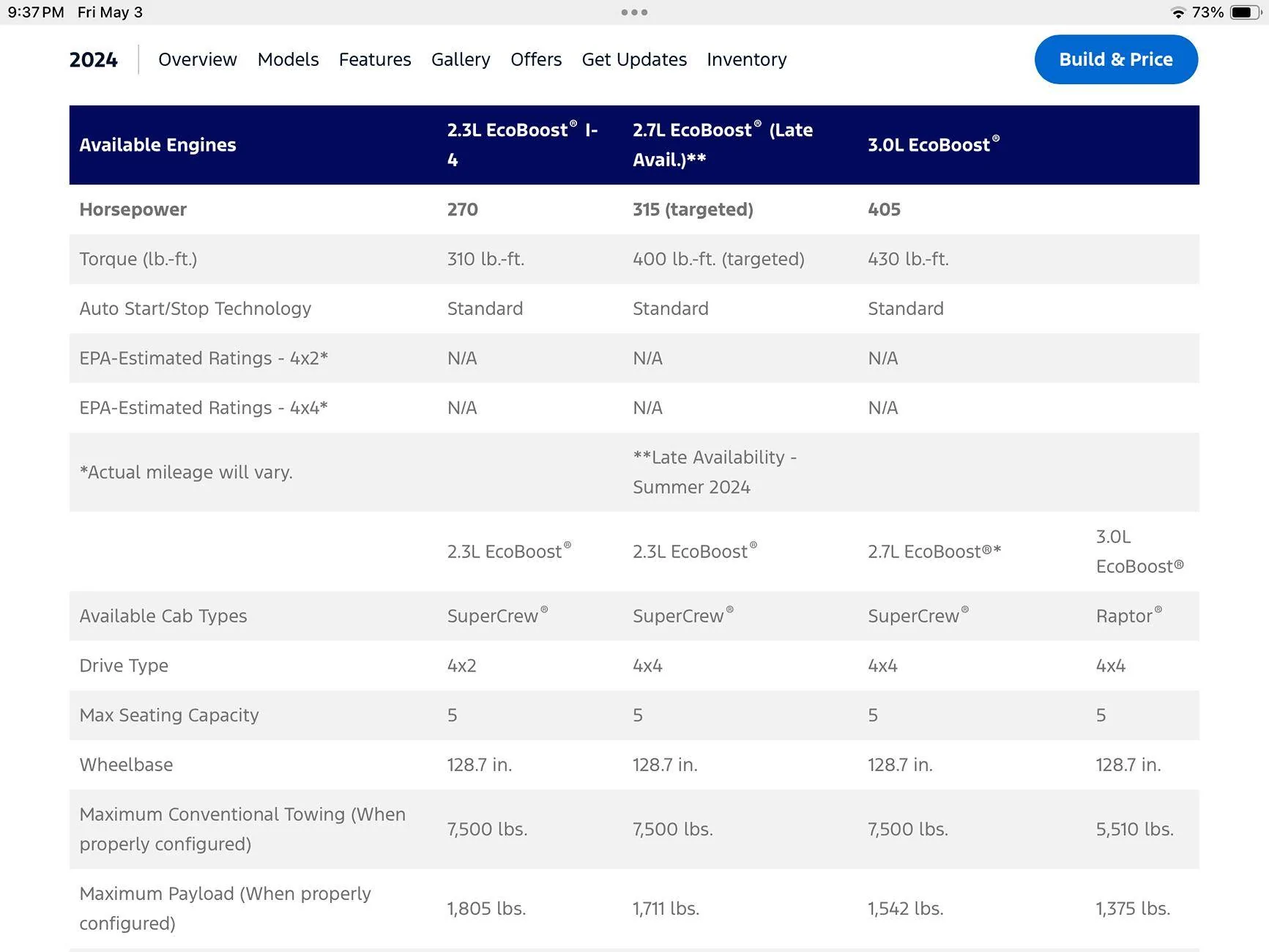Go to the Models tab
Viewport: 1269px width, 952px height.
(288, 59)
